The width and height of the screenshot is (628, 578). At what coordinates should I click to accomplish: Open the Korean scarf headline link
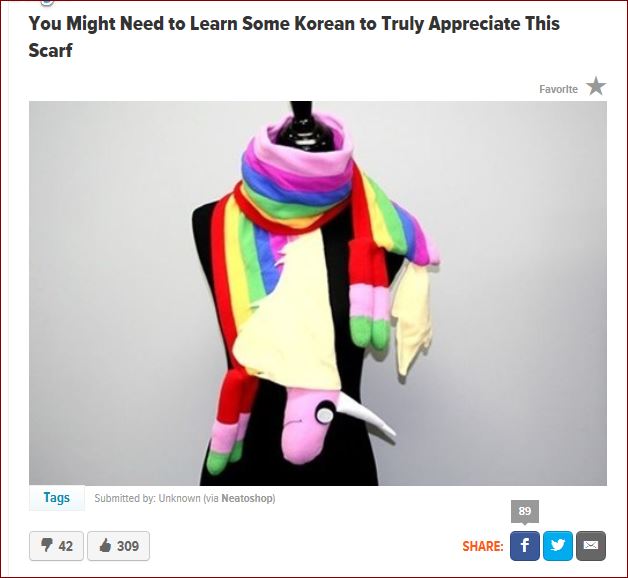click(294, 37)
